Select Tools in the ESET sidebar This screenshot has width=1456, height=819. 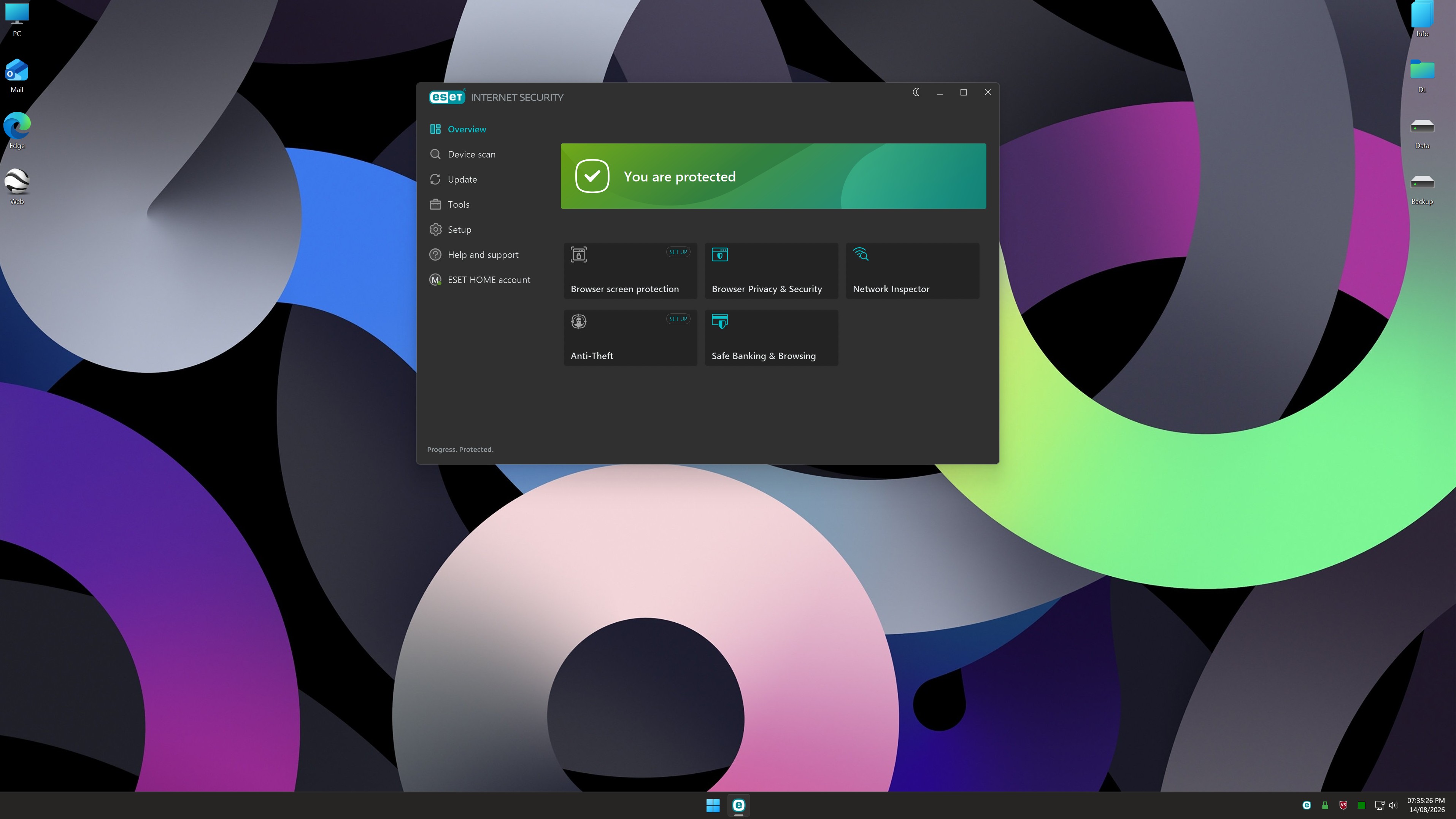(x=449, y=204)
